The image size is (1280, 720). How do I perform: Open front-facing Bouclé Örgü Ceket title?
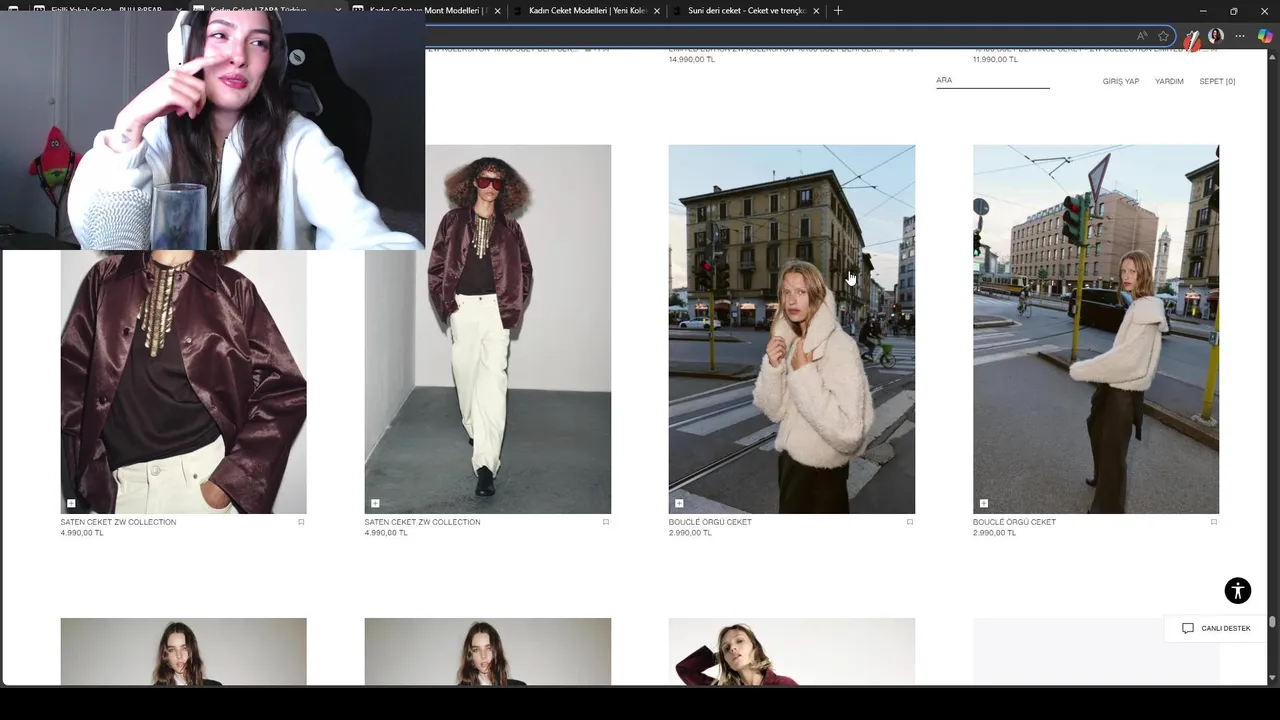(x=710, y=522)
